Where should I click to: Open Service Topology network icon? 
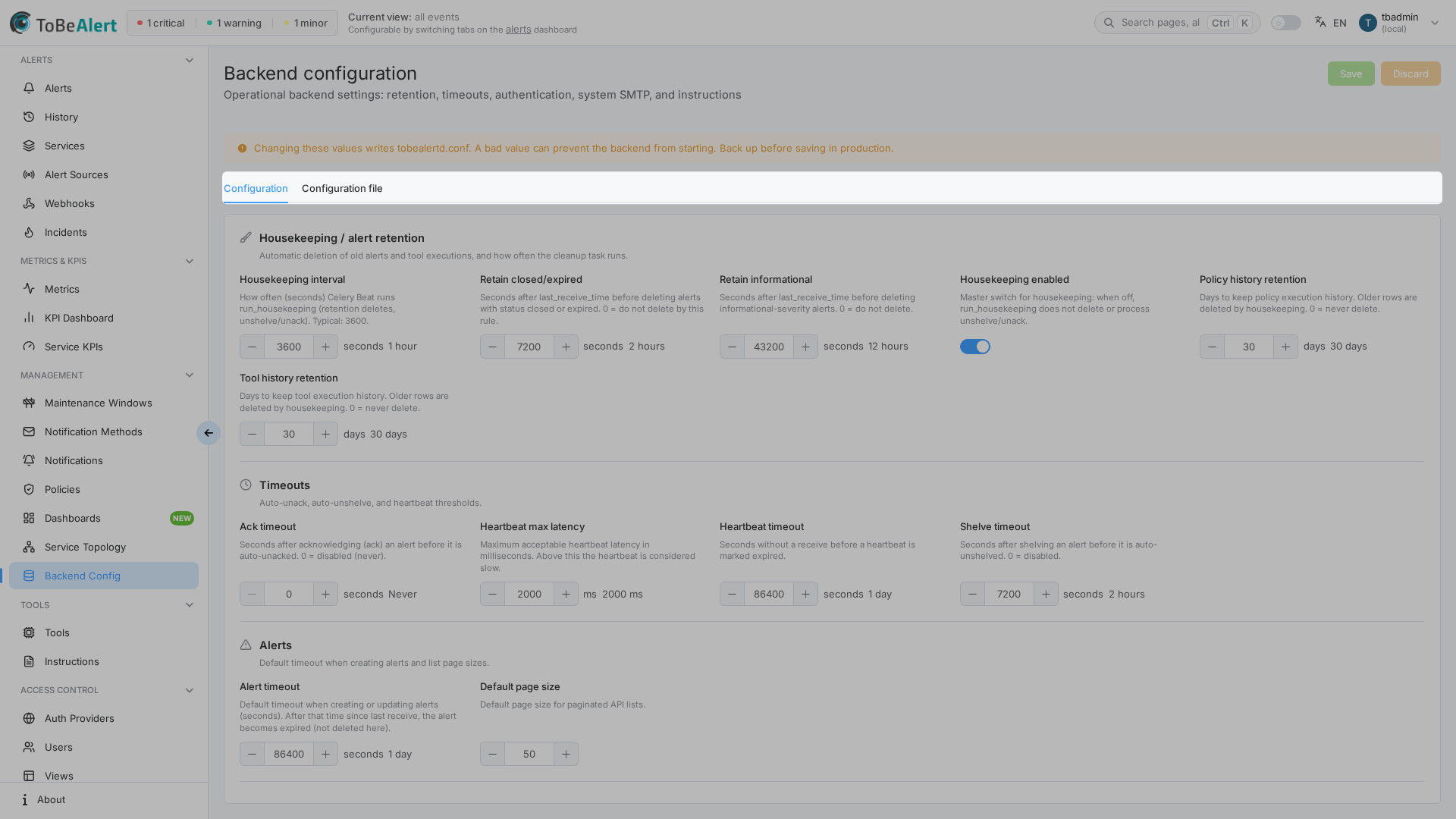pos(29,547)
